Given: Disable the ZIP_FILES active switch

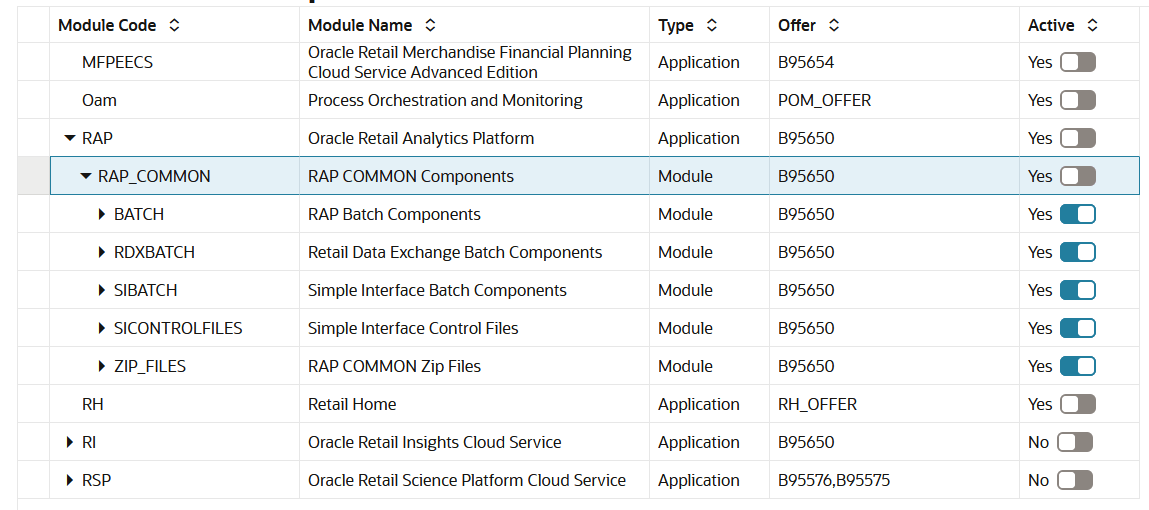Looking at the screenshot, I should (1078, 366).
